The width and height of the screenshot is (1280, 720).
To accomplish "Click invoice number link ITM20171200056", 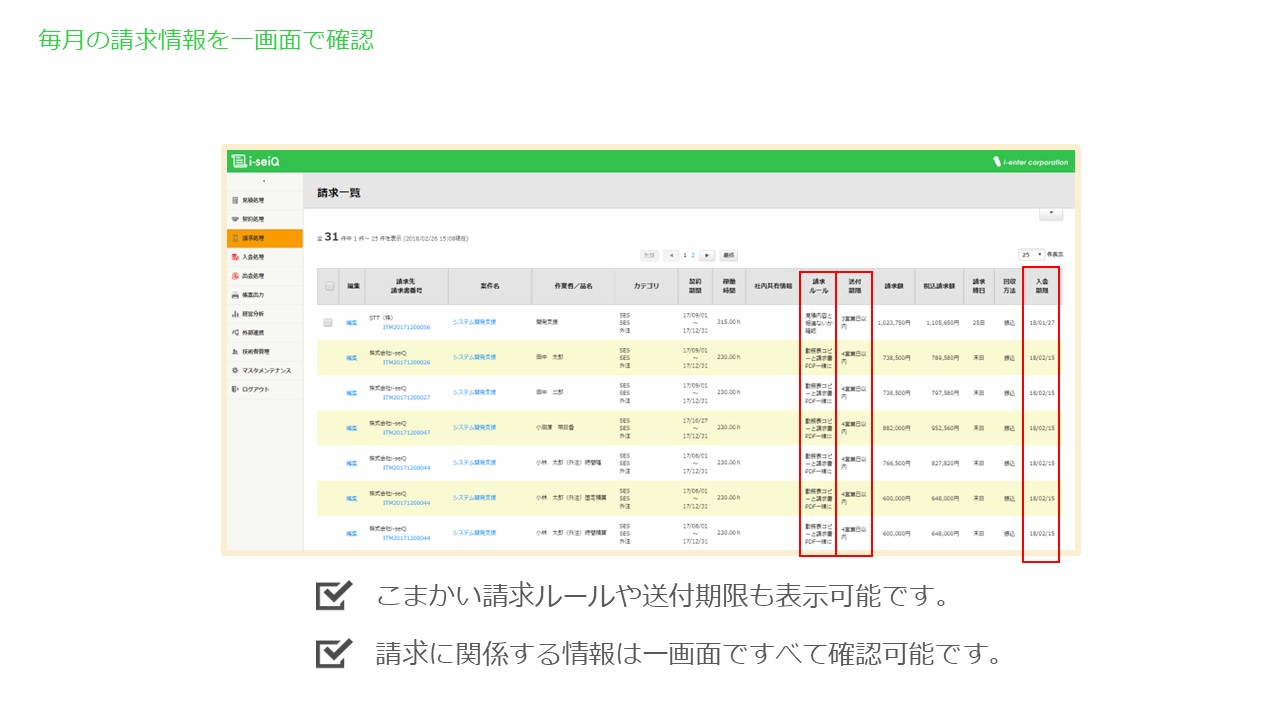I will tap(406, 327).
